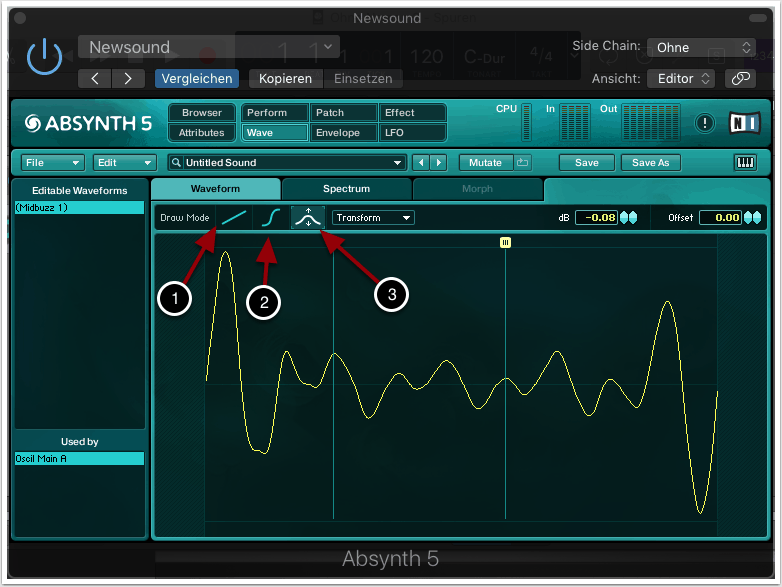Select the curve draw mode
This screenshot has width=782, height=587.
pos(270,217)
